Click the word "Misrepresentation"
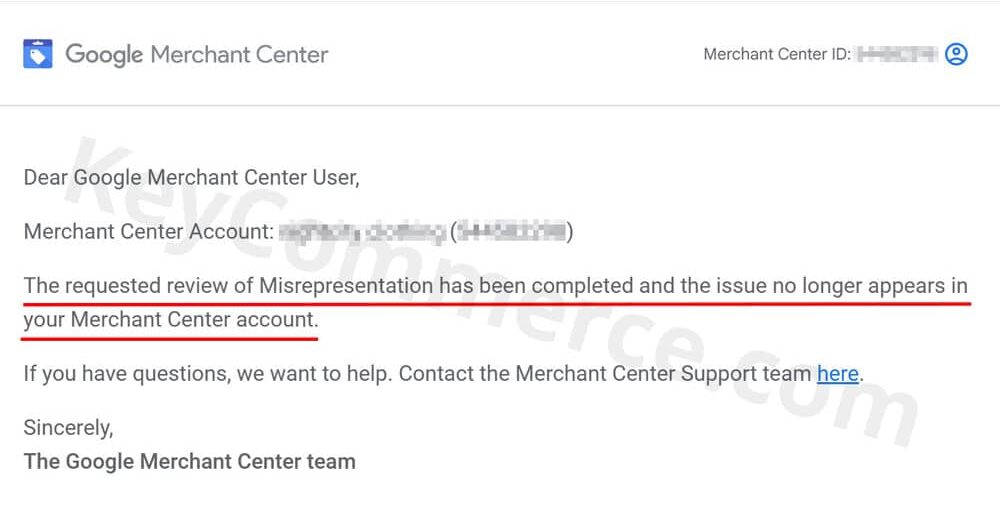This screenshot has width=1000, height=513. coord(346,286)
